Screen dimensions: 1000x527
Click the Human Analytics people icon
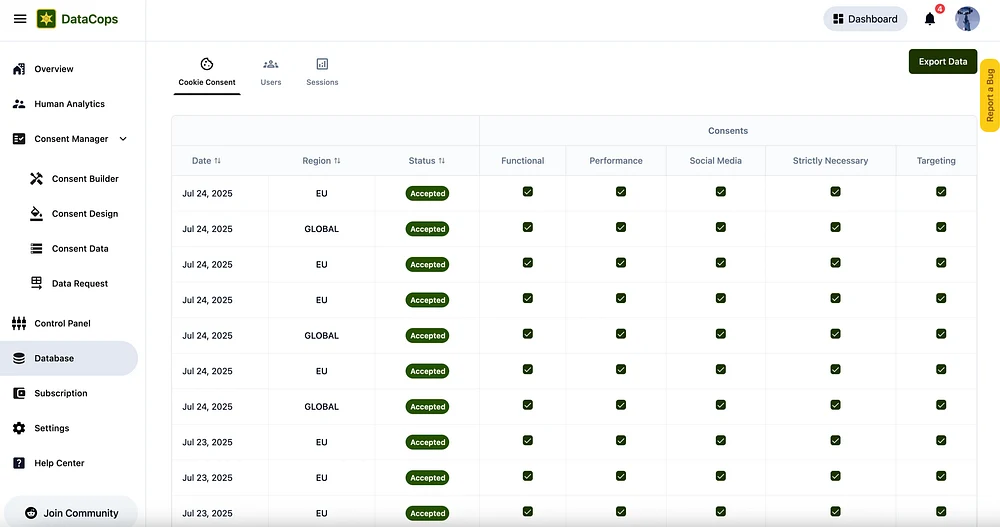19,104
